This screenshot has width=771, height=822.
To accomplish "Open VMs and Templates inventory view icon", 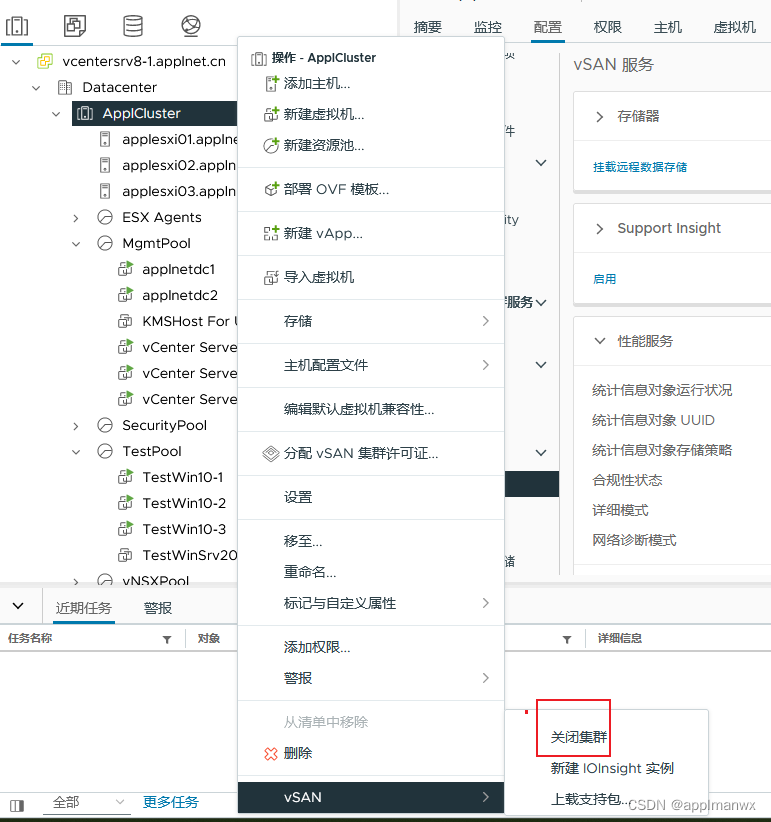I will pyautogui.click(x=75, y=26).
